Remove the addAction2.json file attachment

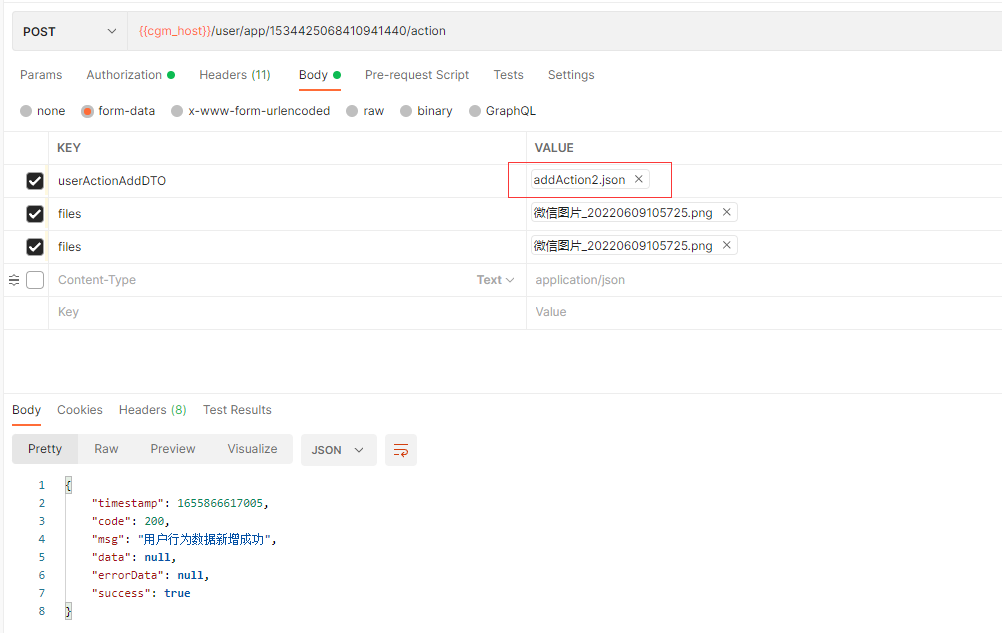[638, 179]
